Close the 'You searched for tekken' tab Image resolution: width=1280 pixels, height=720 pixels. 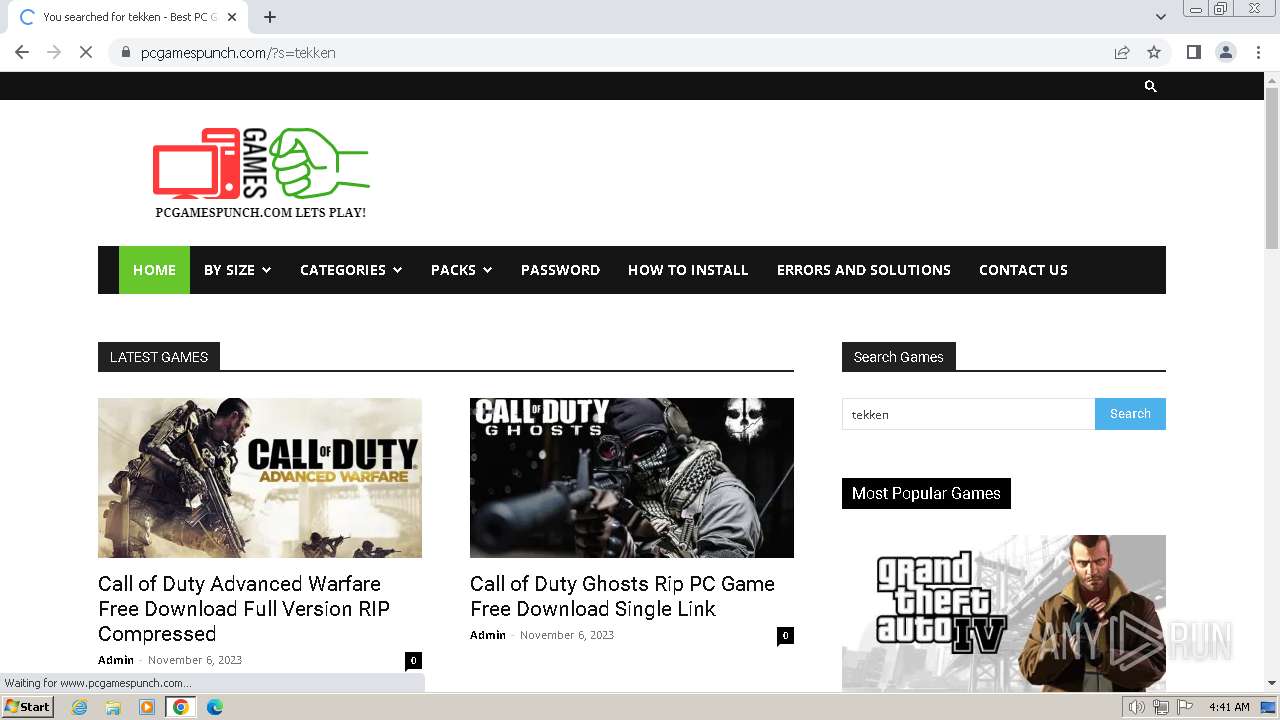point(232,17)
